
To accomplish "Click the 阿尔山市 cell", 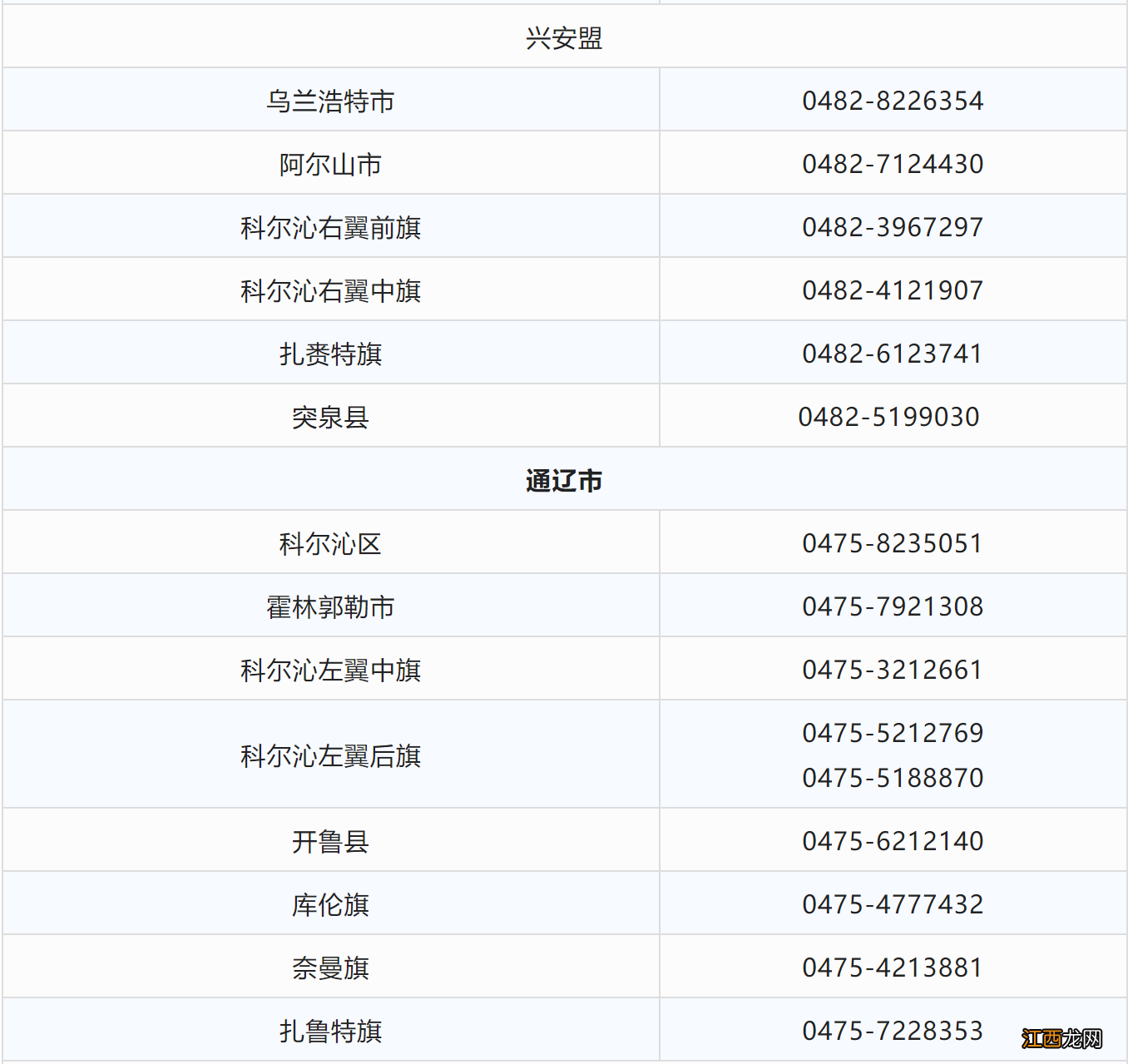I will [x=330, y=164].
